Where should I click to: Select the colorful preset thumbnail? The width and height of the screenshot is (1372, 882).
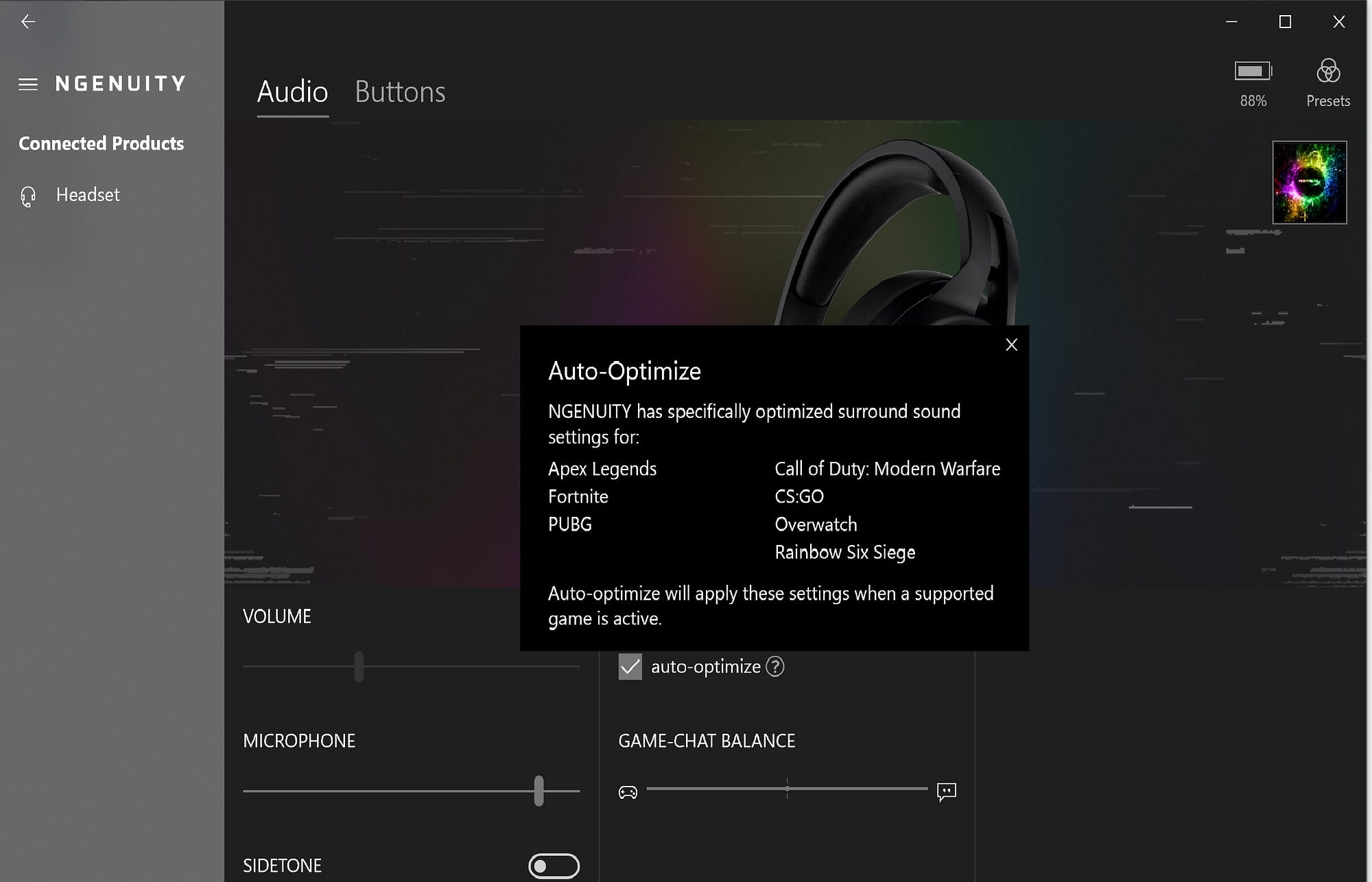(x=1309, y=183)
